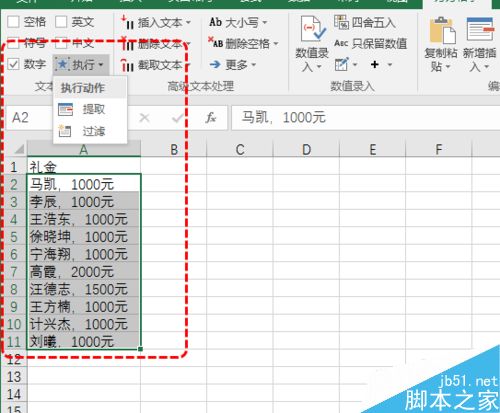Screen dimensions: 500x413
Task: Select column A header
Action: coord(84,149)
